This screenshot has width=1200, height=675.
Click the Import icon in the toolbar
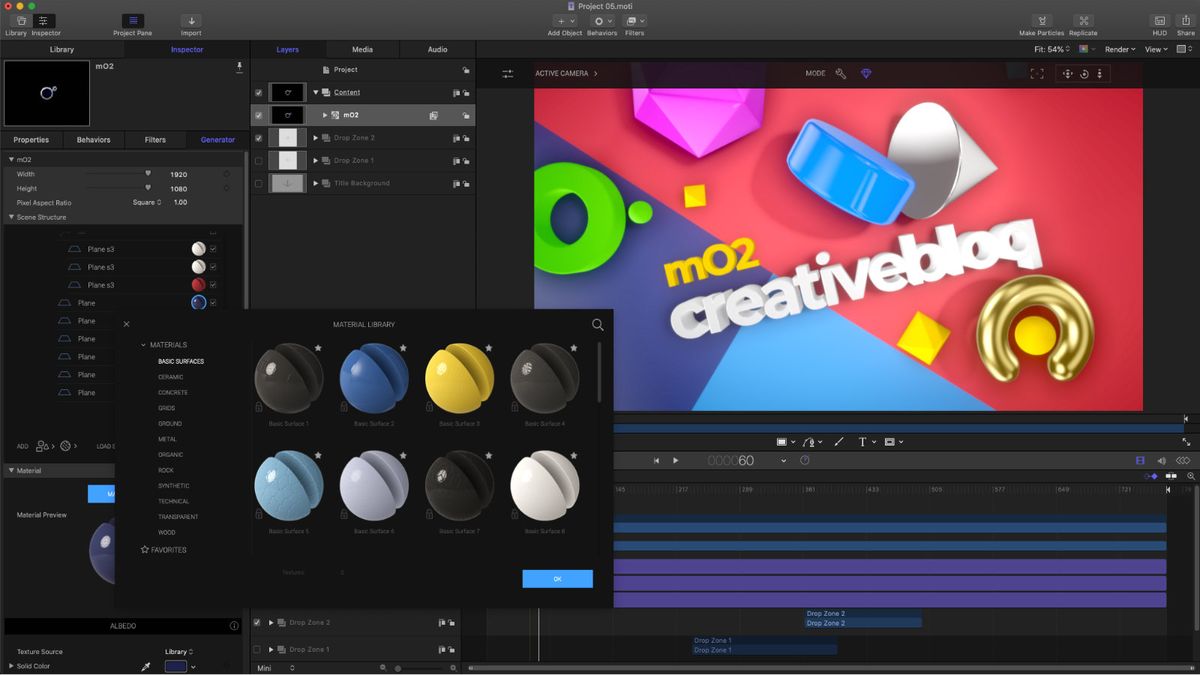(x=190, y=22)
